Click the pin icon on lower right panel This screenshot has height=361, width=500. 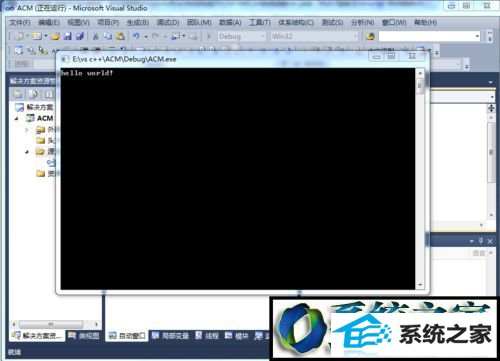pos(481,241)
